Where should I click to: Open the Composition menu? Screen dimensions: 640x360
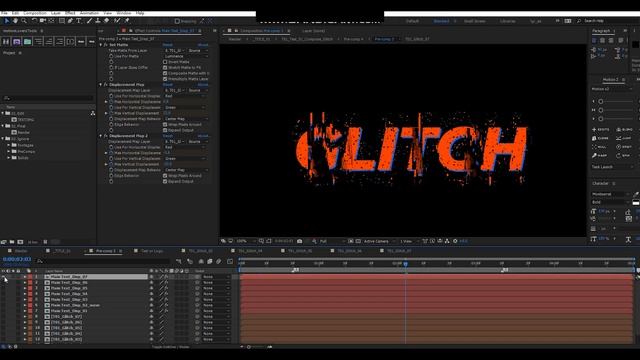[35, 13]
